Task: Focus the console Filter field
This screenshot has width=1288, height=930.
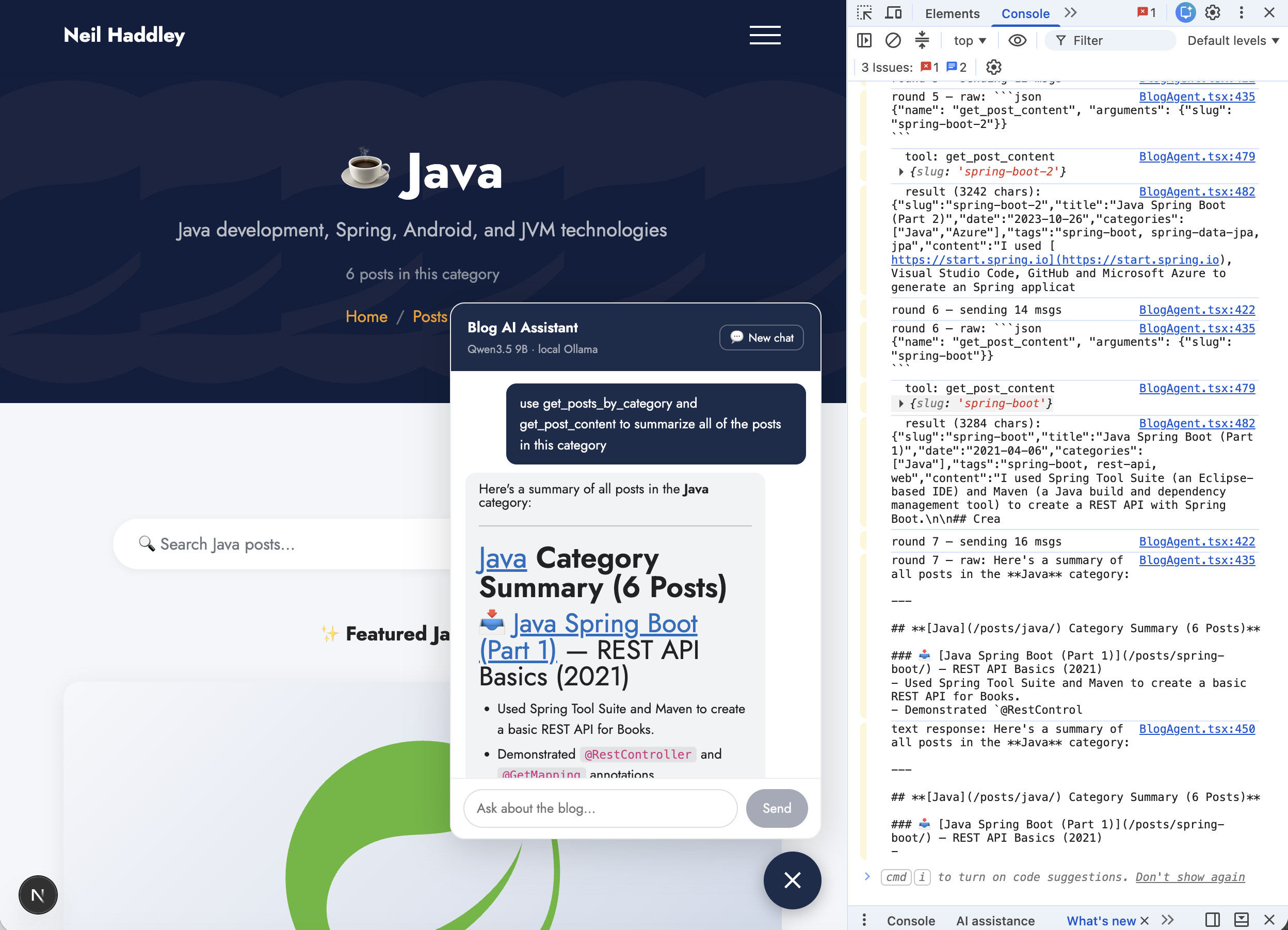Action: pos(1109,40)
